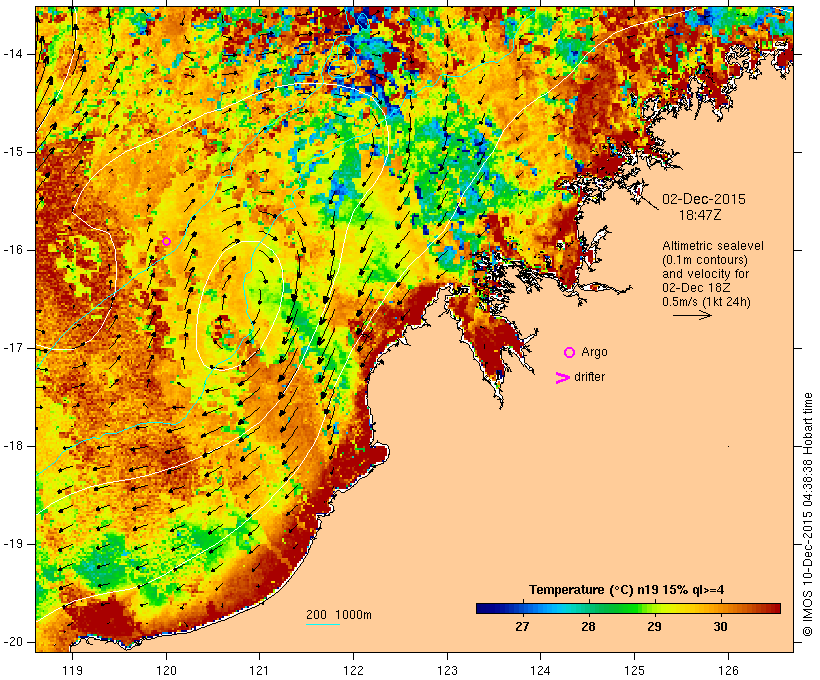This screenshot has width=820, height=680.
Task: Click the 'and velocity for' text
Action: [x=705, y=274]
